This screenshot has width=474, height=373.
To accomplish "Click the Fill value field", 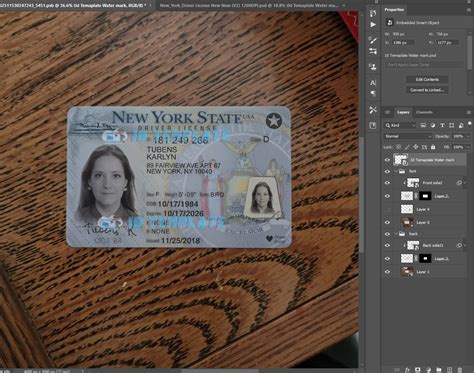I will [458, 147].
